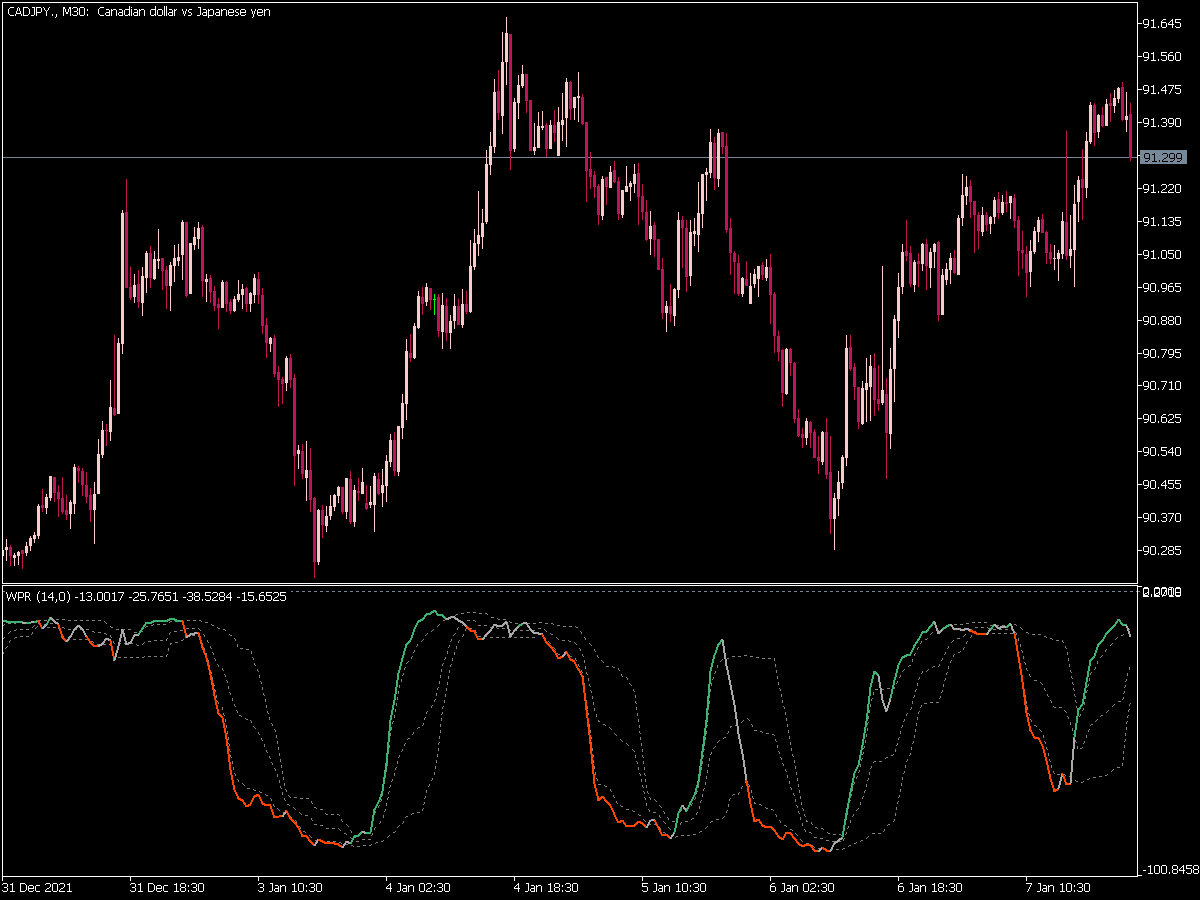Click the 91.475 price axis label
The image size is (1200, 900).
point(1162,90)
